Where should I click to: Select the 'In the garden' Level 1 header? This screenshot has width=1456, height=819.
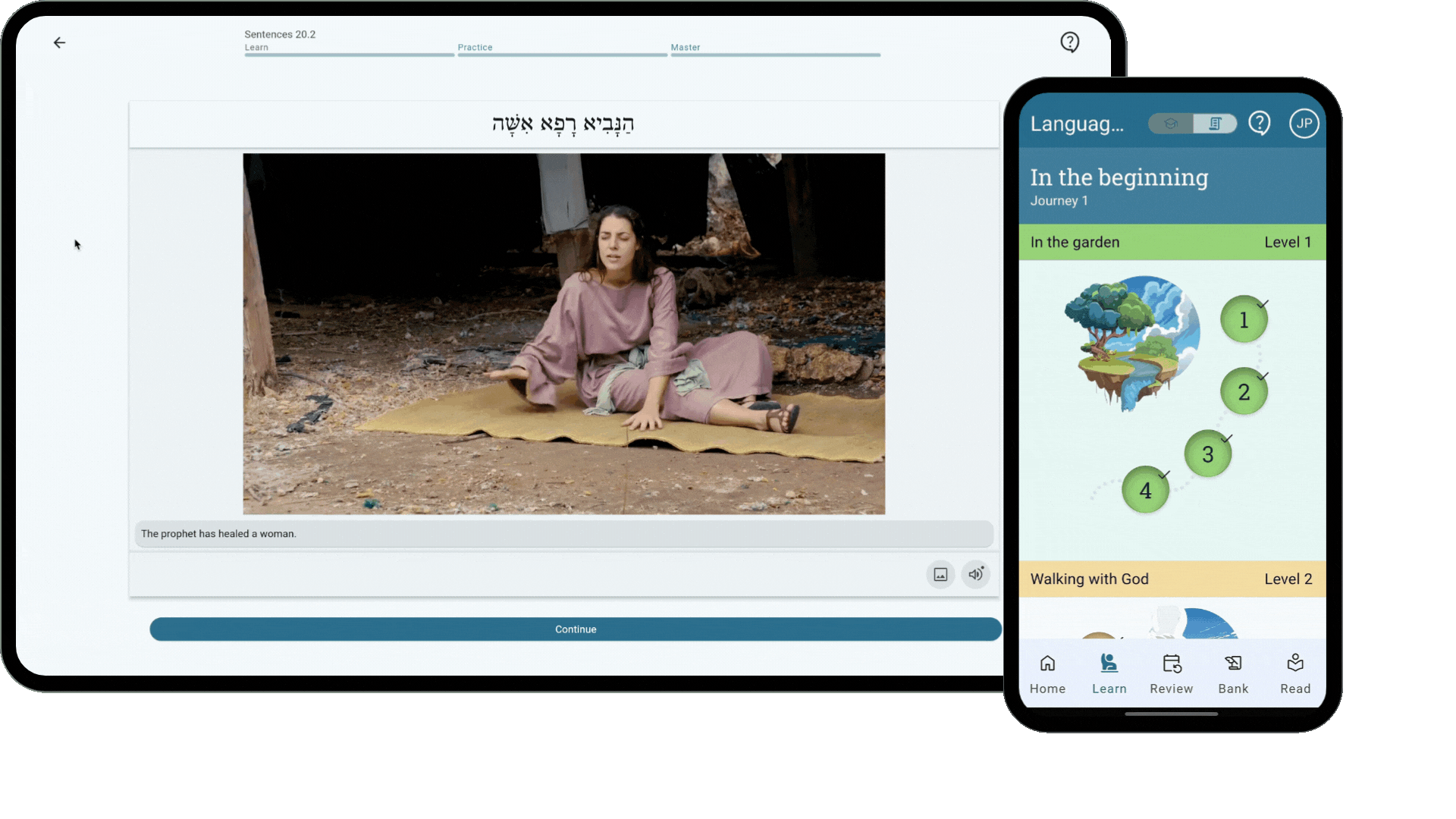[x=1172, y=242]
